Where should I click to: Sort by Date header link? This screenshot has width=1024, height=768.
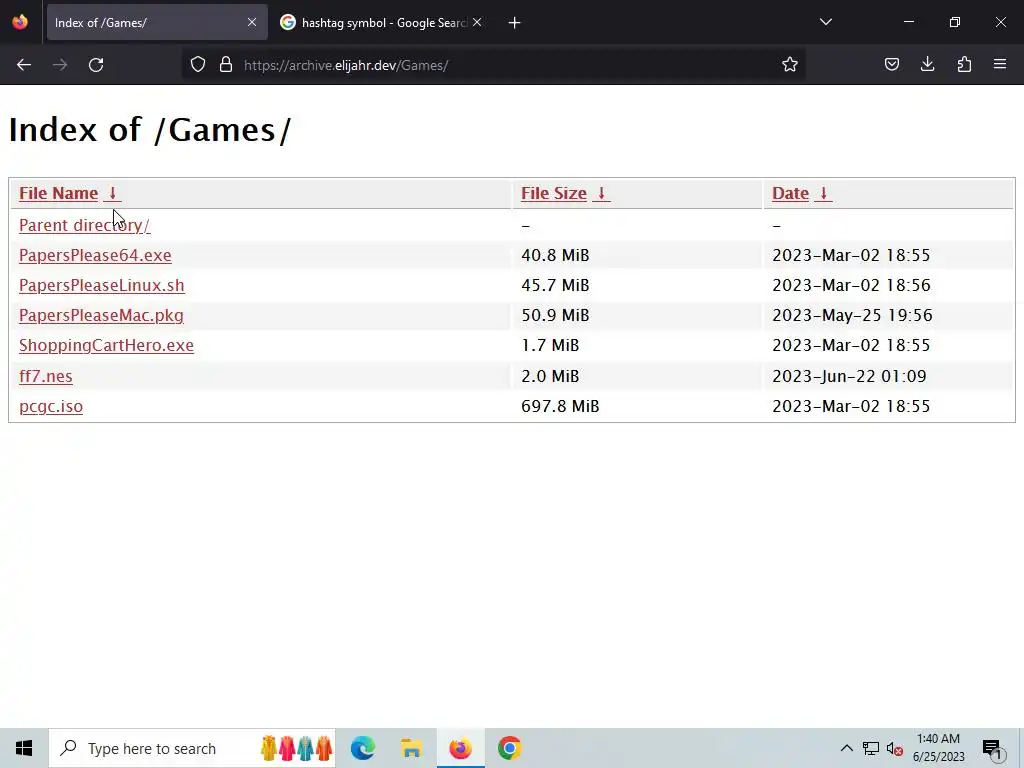pyautogui.click(x=790, y=193)
